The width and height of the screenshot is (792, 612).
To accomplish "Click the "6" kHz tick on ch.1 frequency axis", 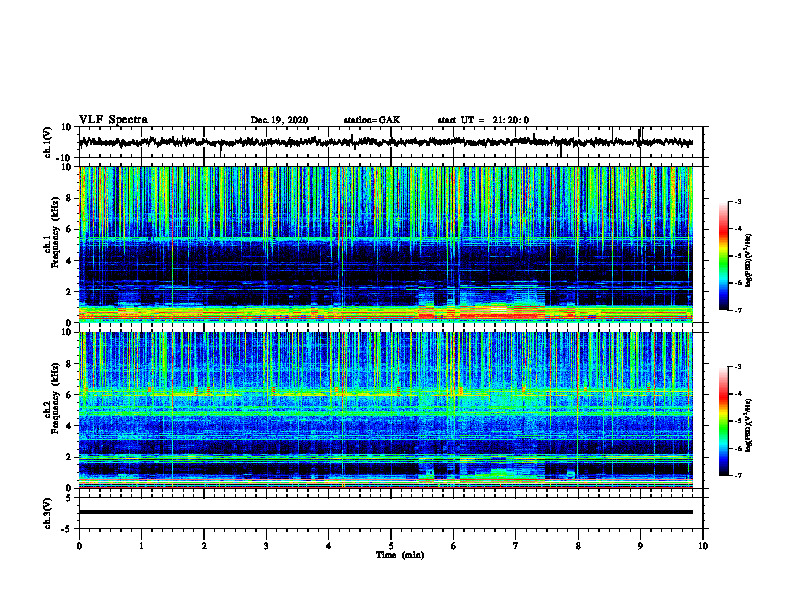I will point(69,229).
